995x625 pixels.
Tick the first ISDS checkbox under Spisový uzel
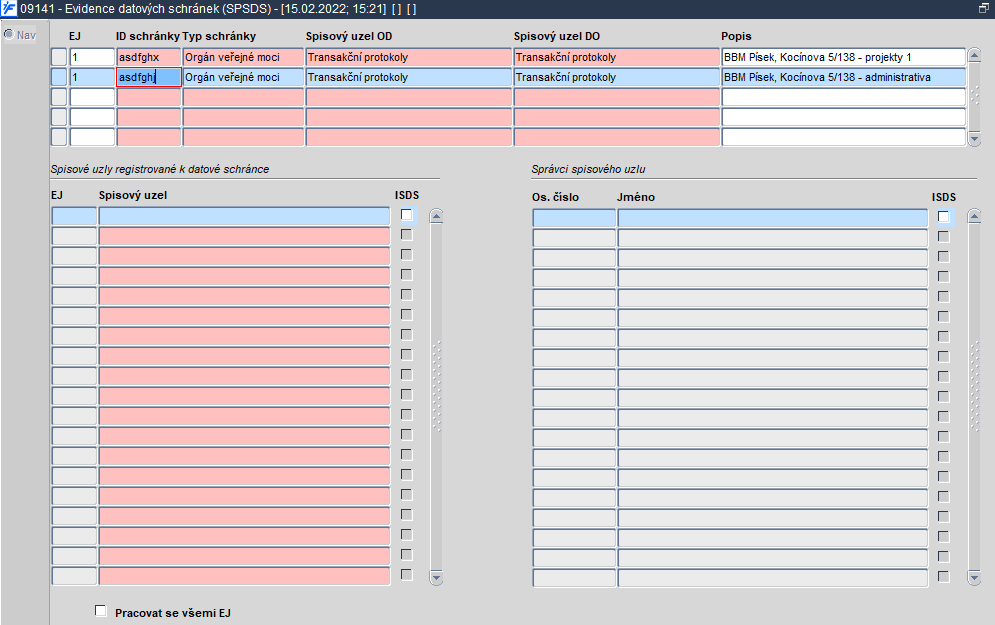pyautogui.click(x=407, y=215)
